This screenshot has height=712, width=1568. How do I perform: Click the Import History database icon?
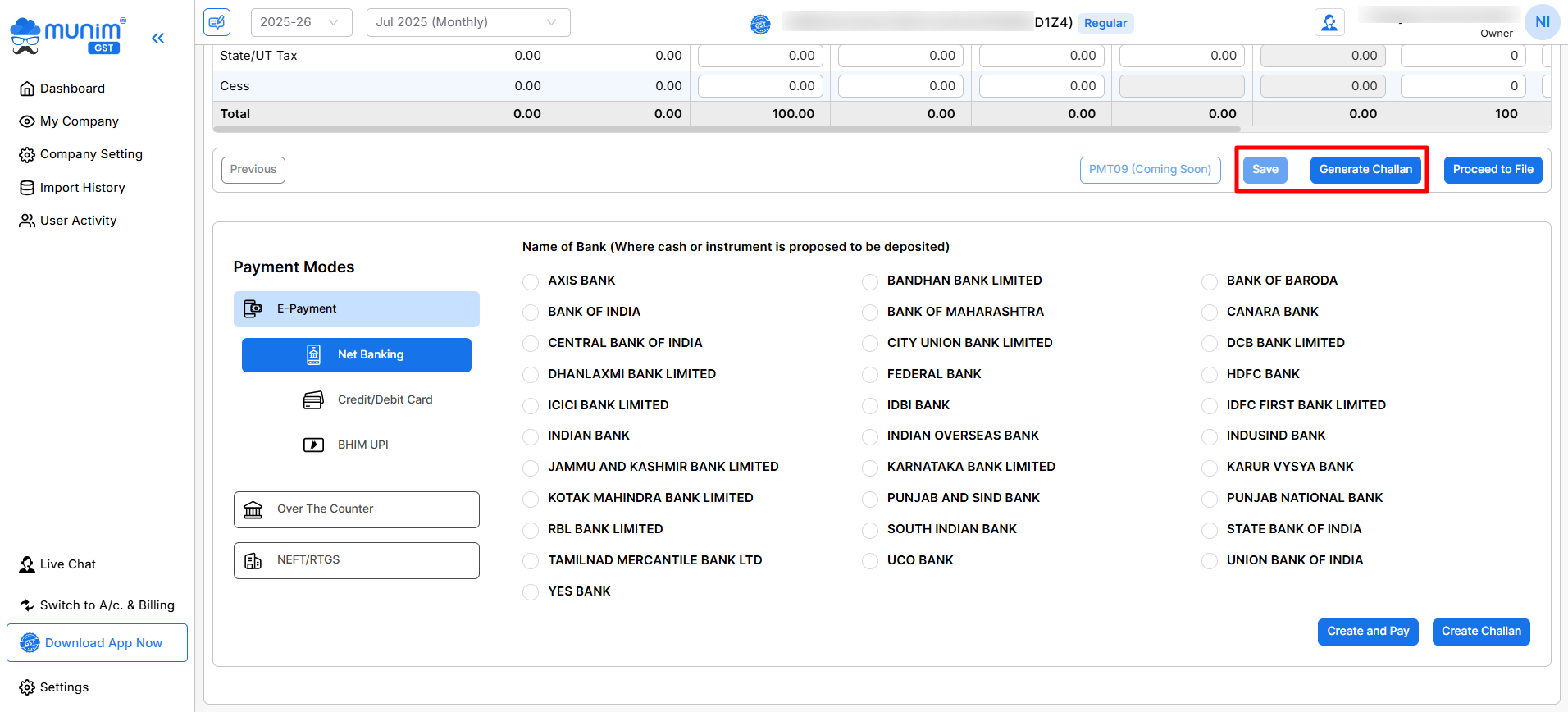(x=27, y=188)
